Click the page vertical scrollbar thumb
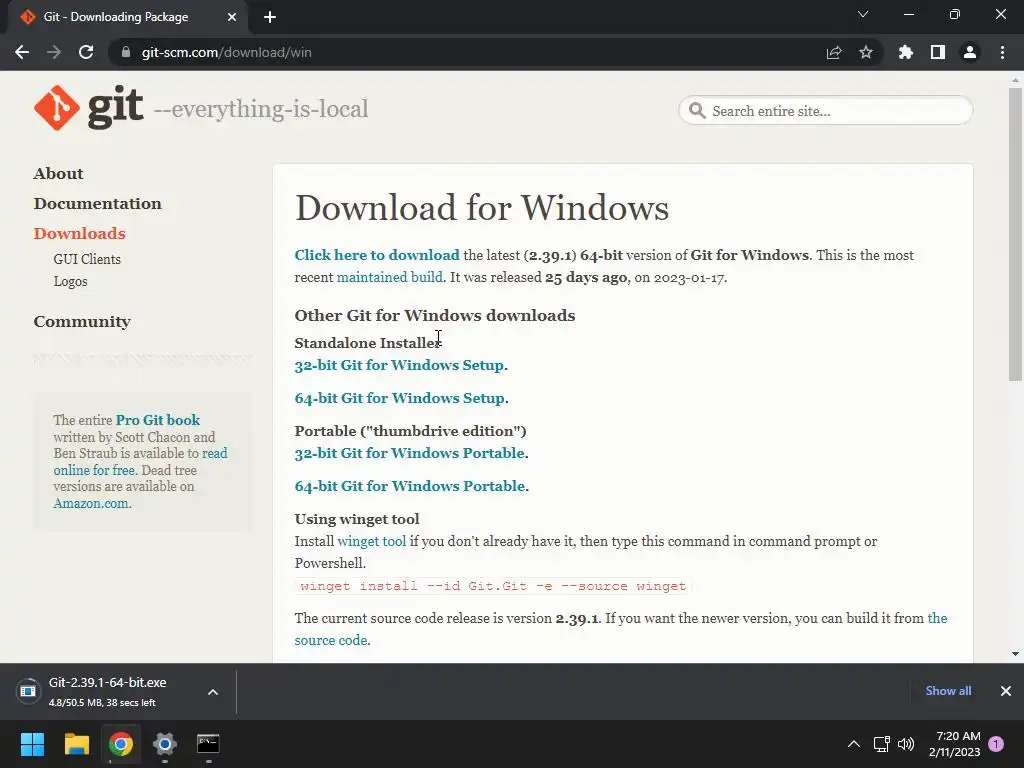1024x768 pixels. (1015, 234)
